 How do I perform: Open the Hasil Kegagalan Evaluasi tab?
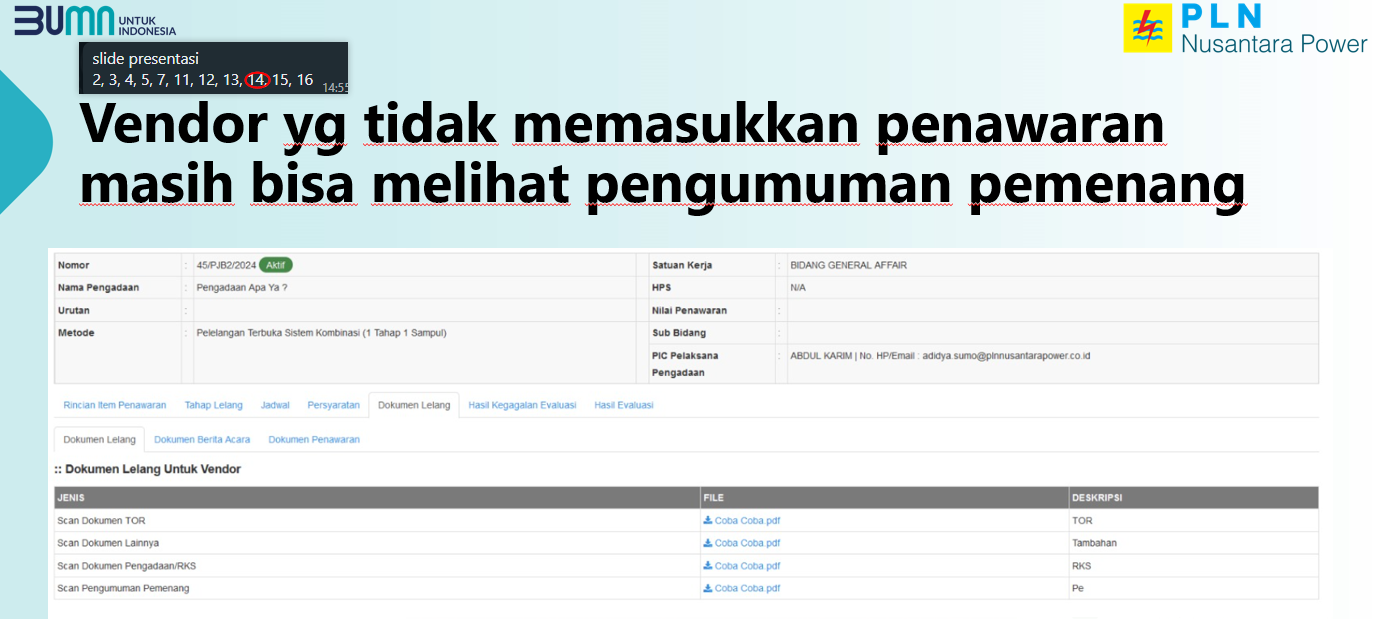pyautogui.click(x=522, y=405)
